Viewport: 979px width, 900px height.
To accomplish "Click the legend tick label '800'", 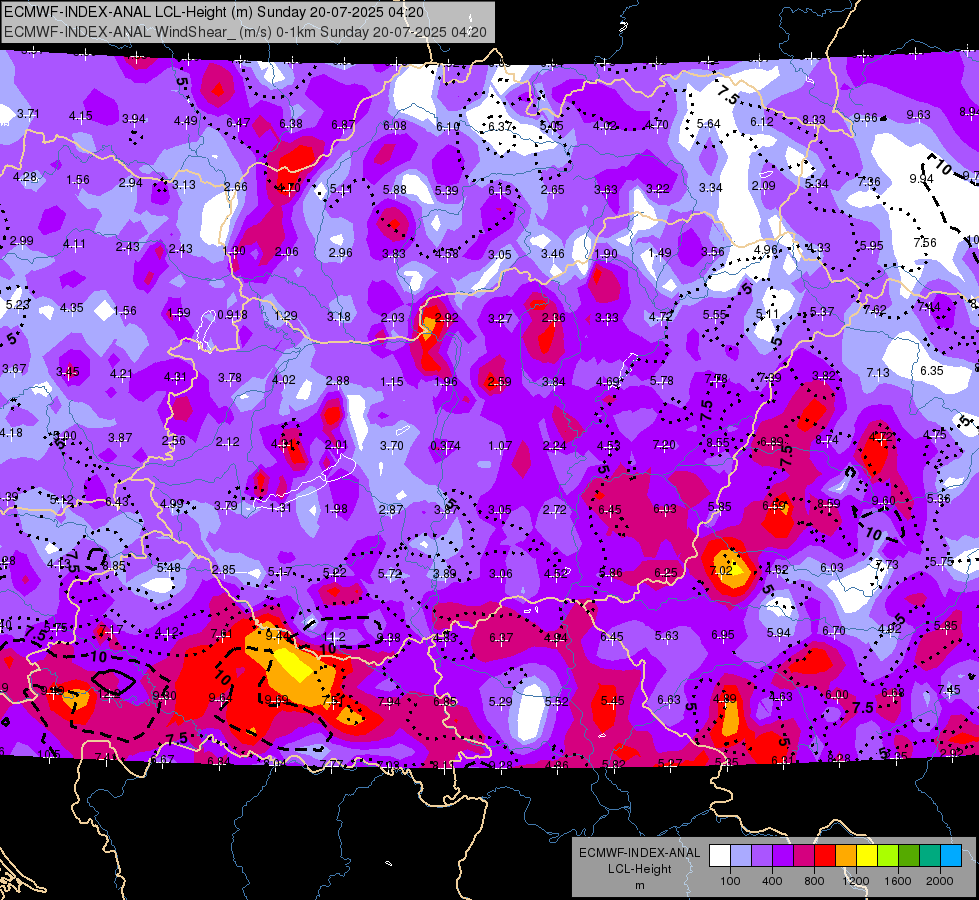I will (814, 881).
